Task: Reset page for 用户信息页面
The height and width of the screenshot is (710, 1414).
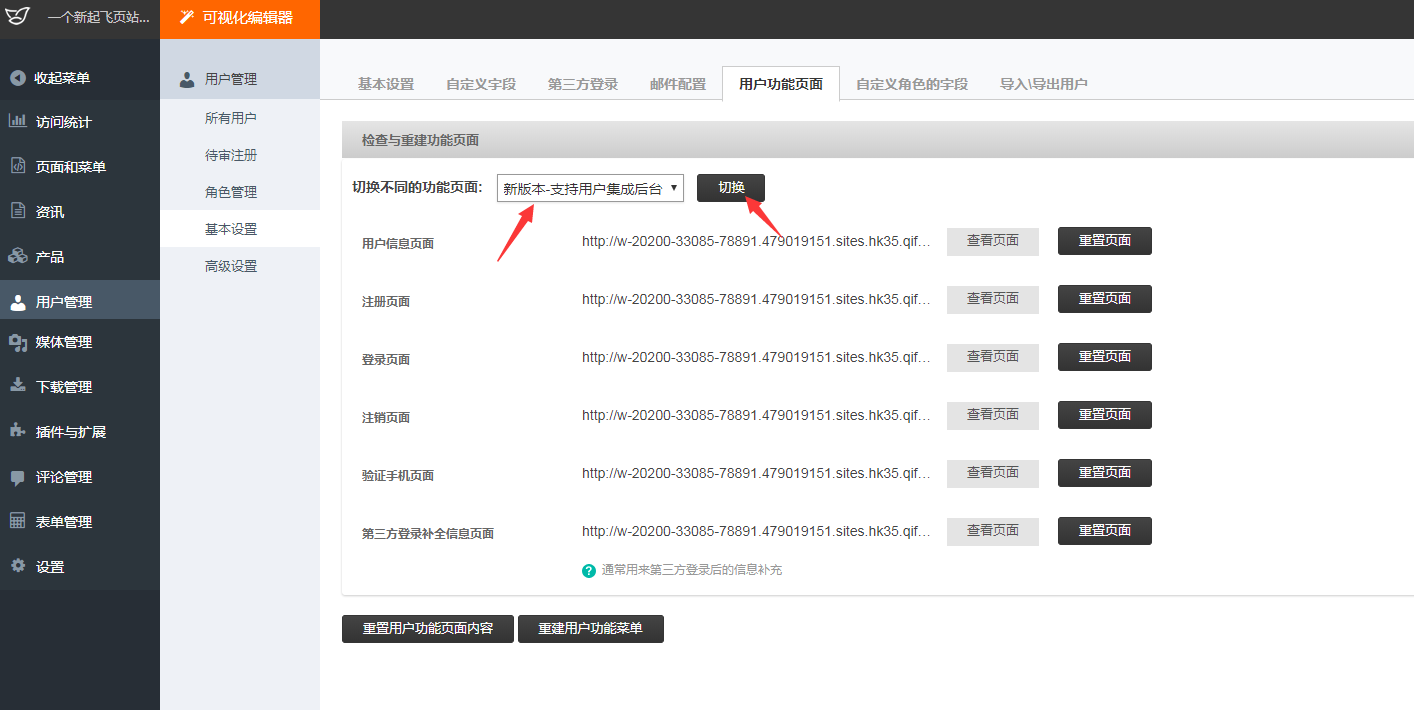Action: 1105,241
